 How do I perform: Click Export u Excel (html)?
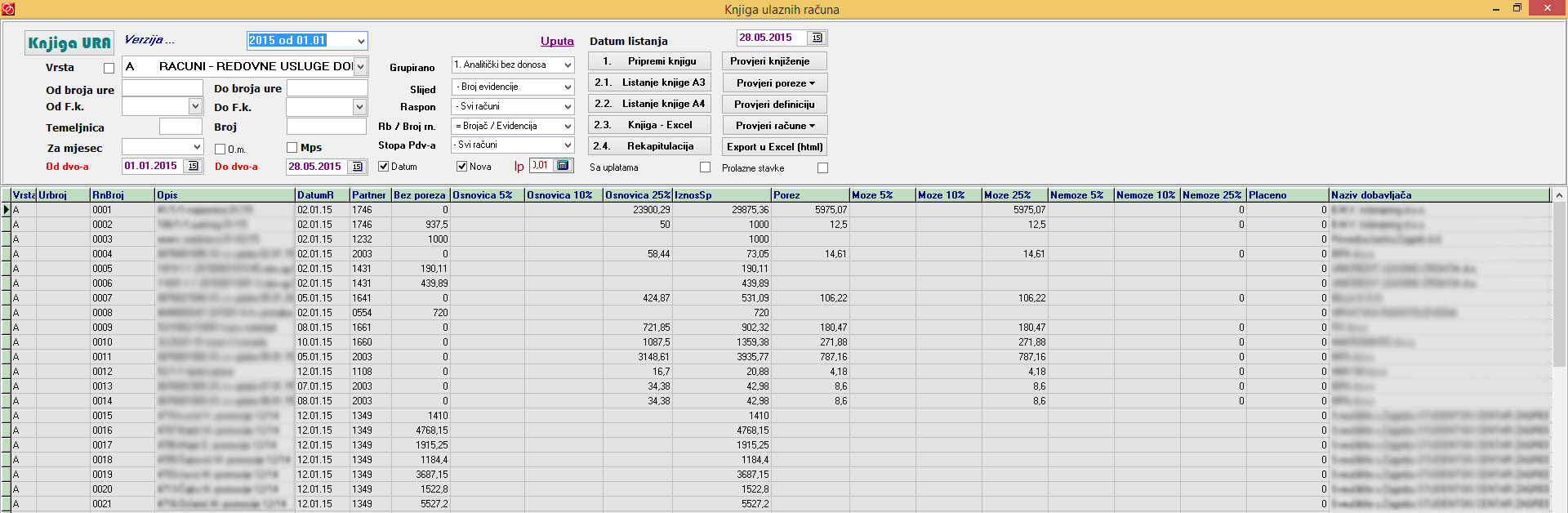click(775, 146)
